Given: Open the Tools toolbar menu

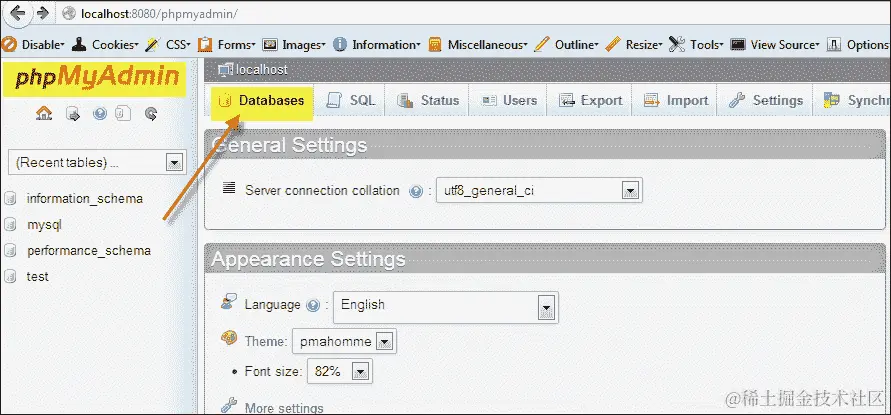Looking at the screenshot, I should (696, 44).
